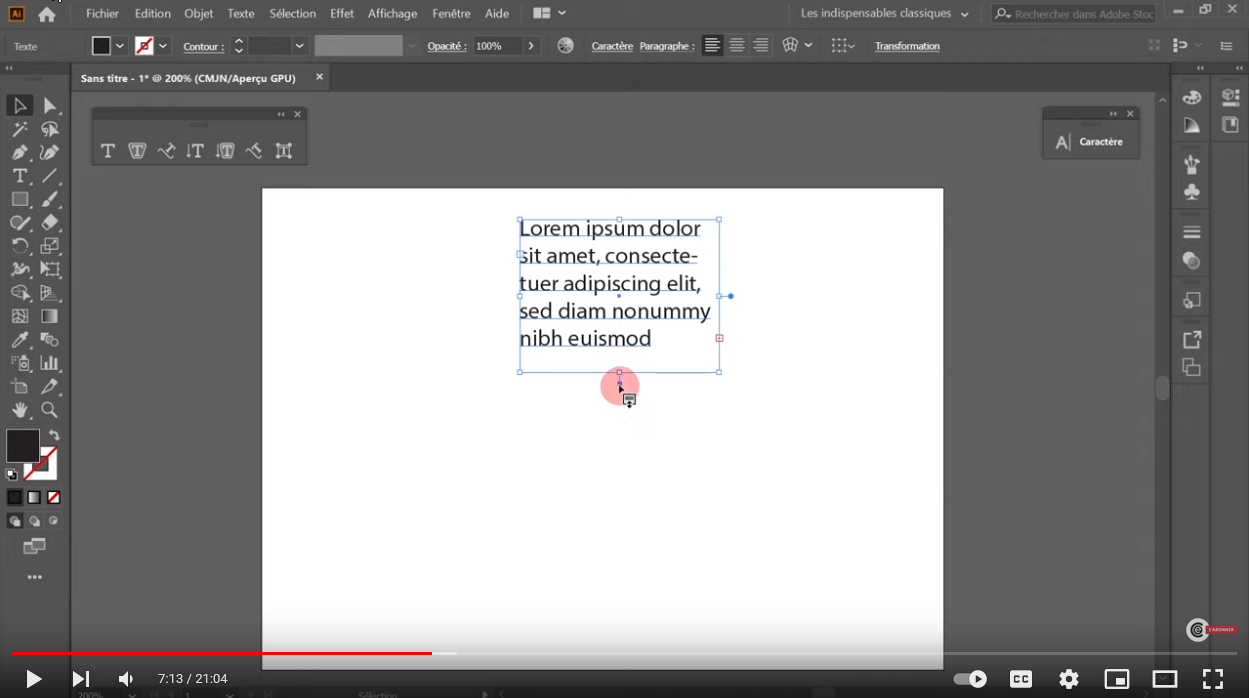Set paragraph alignment to center
This screenshot has width=1249, height=698.
[x=737, y=46]
